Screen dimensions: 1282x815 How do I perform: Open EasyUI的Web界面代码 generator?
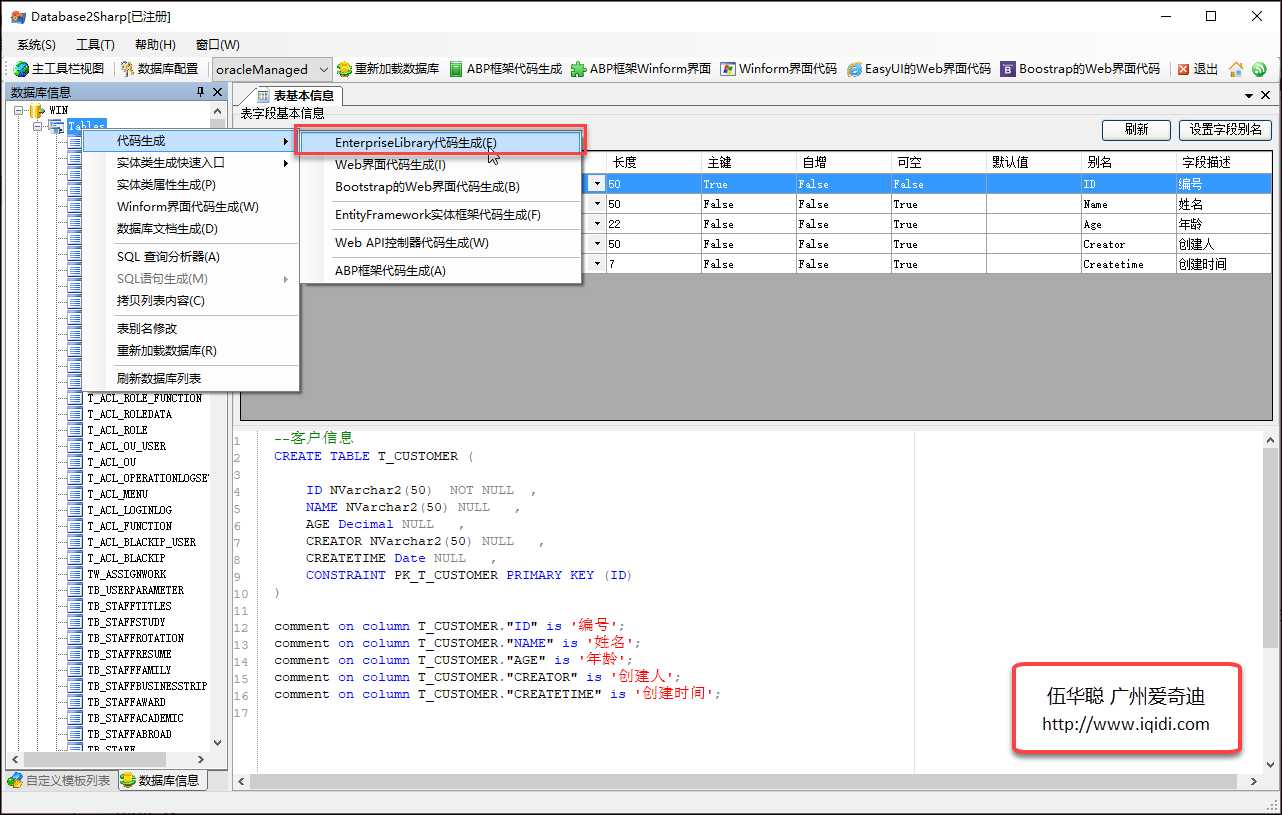pyautogui.click(x=919, y=69)
